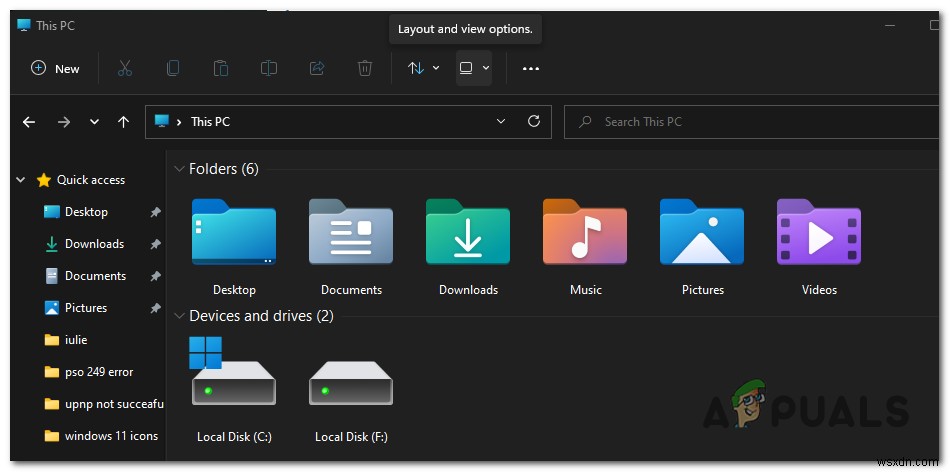Go back with the left arrow
Viewport: 950px width, 472px height.
(x=29, y=122)
